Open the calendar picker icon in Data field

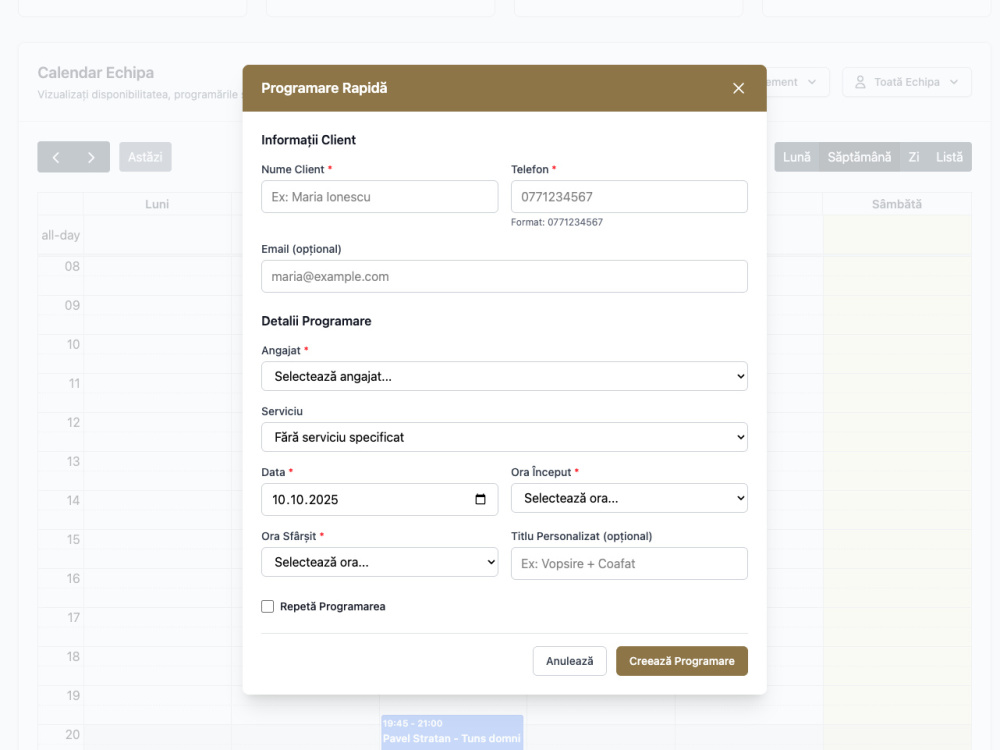[x=480, y=499]
